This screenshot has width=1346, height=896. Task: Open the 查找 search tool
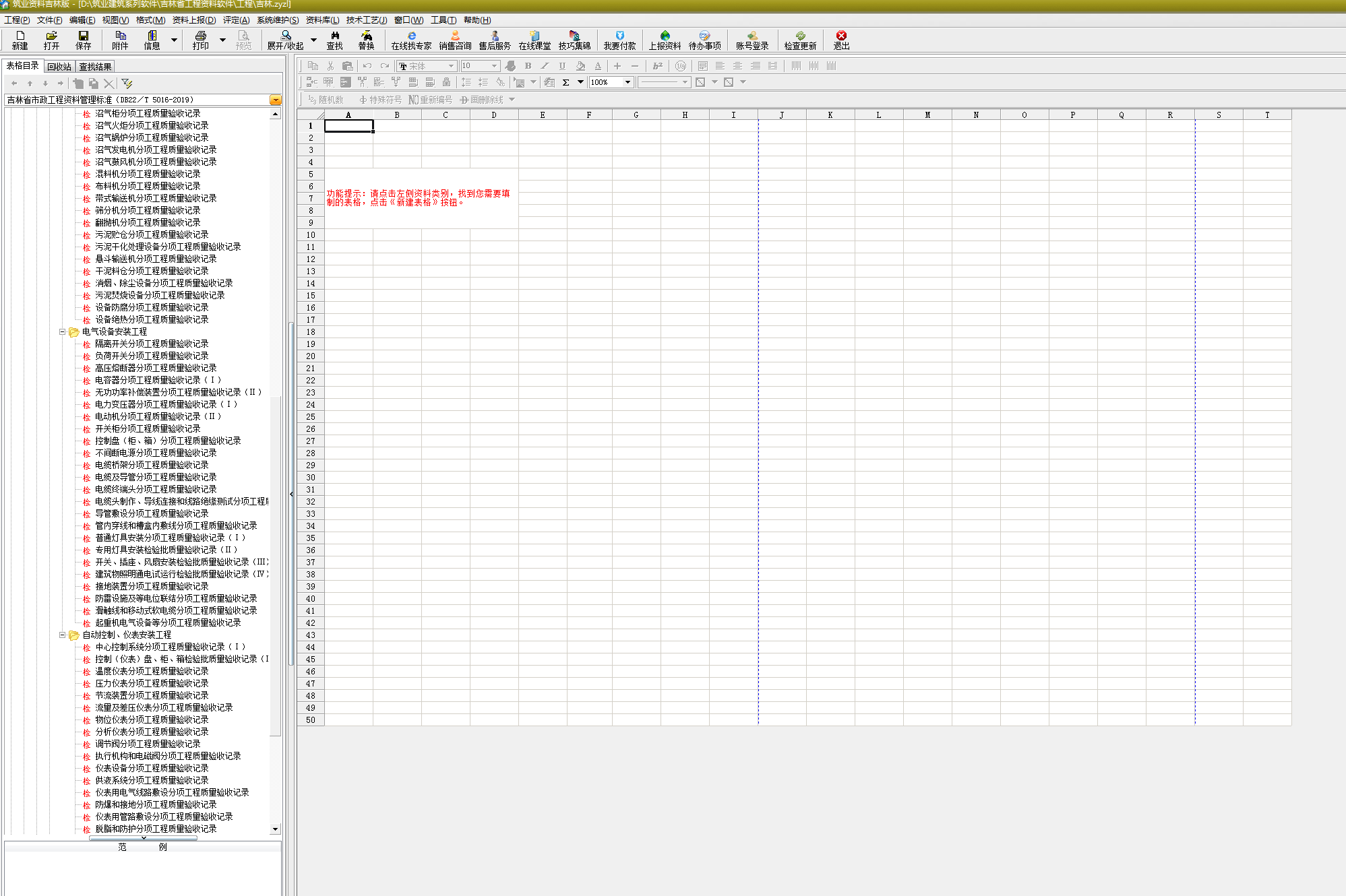click(x=335, y=40)
